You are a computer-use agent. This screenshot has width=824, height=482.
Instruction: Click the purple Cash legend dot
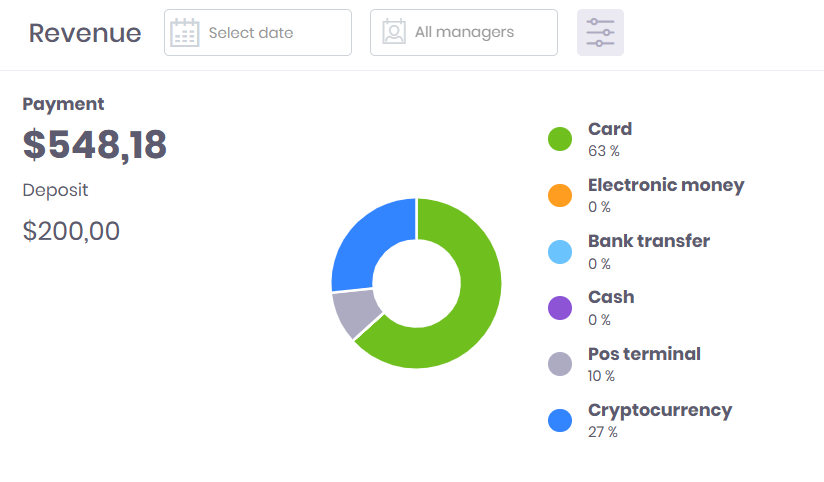tap(560, 308)
